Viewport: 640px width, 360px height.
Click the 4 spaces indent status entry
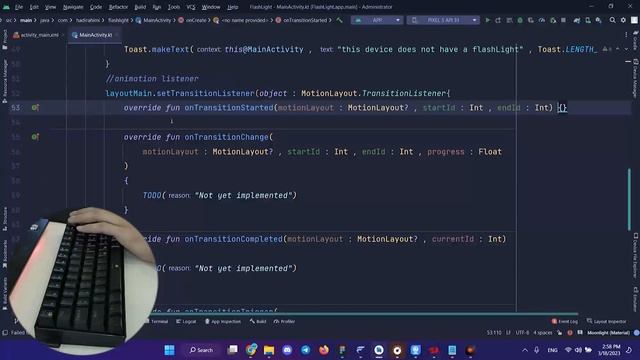[543, 333]
